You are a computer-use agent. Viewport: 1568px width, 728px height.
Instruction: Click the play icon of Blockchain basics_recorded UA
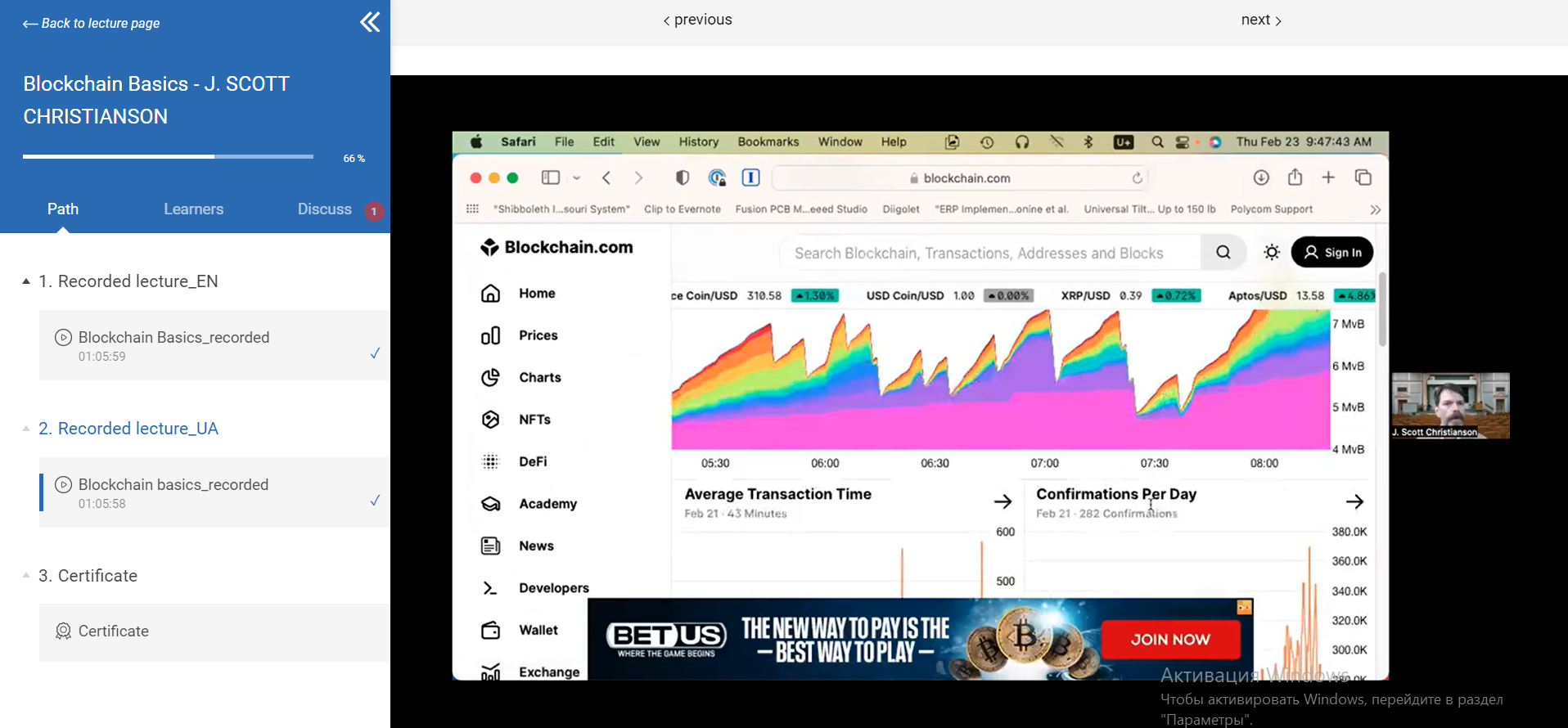(63, 484)
